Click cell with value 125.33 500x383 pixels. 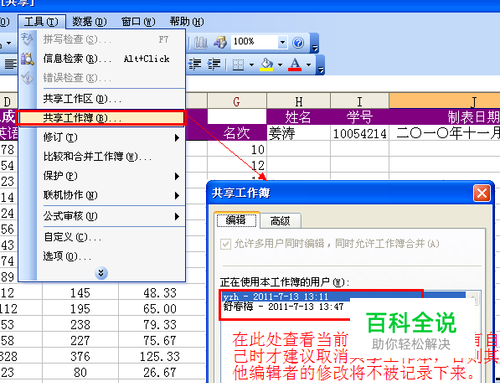(x=162, y=356)
